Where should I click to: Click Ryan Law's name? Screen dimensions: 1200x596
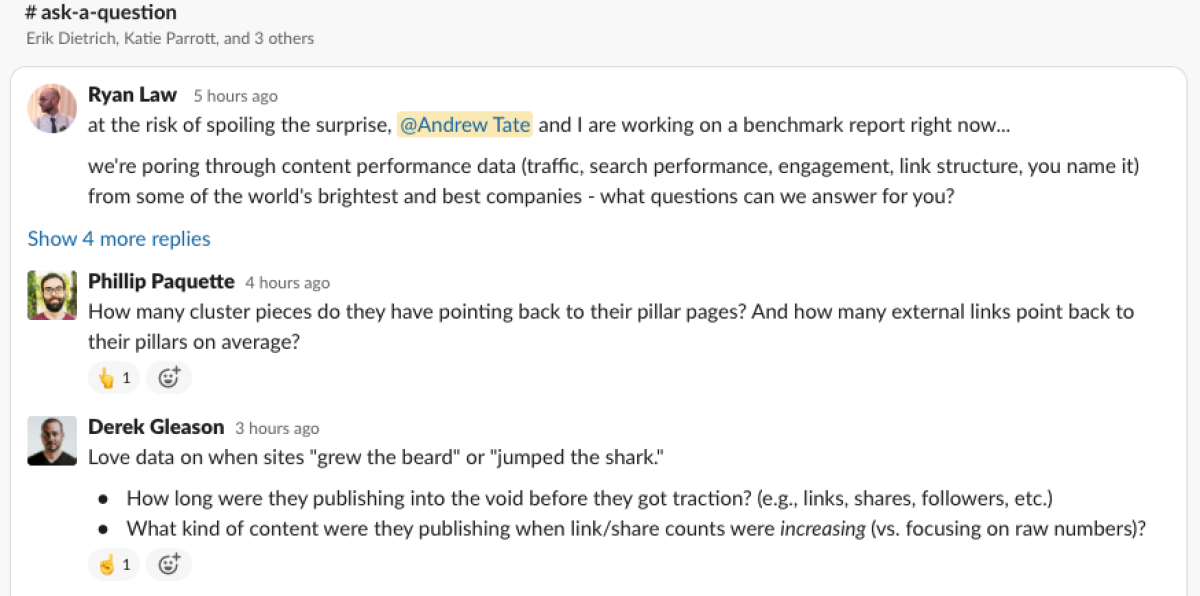click(132, 95)
